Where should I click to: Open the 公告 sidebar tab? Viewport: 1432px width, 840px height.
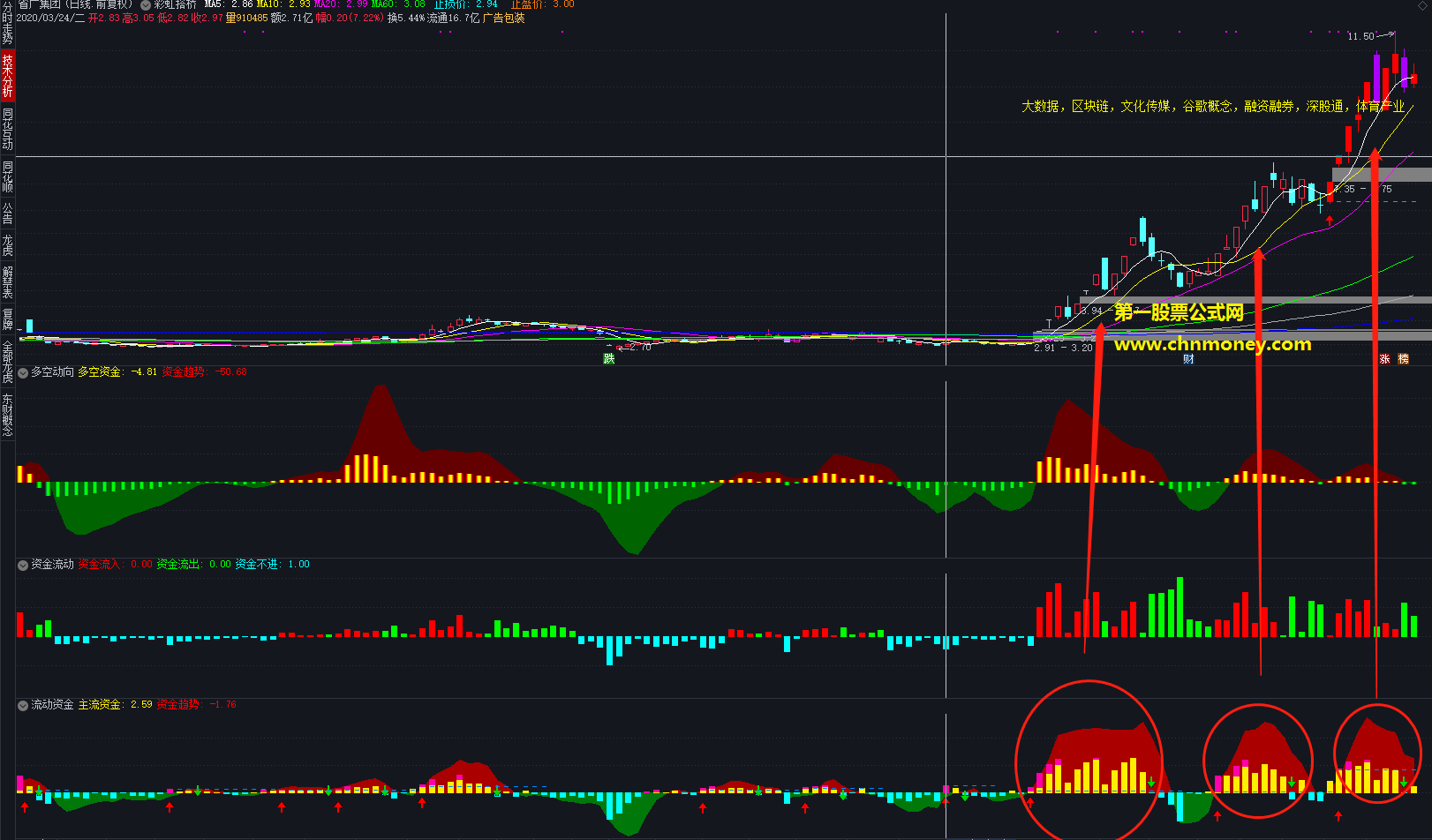pos(7,214)
